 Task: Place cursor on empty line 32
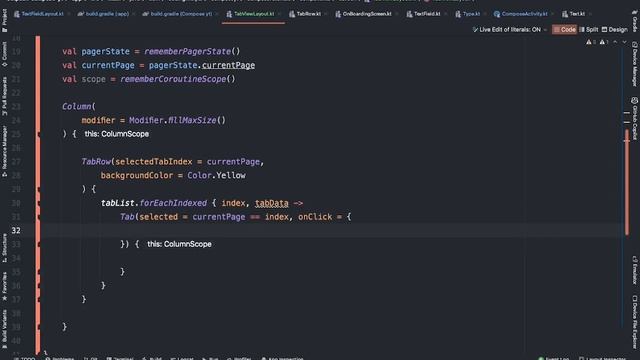331,231
